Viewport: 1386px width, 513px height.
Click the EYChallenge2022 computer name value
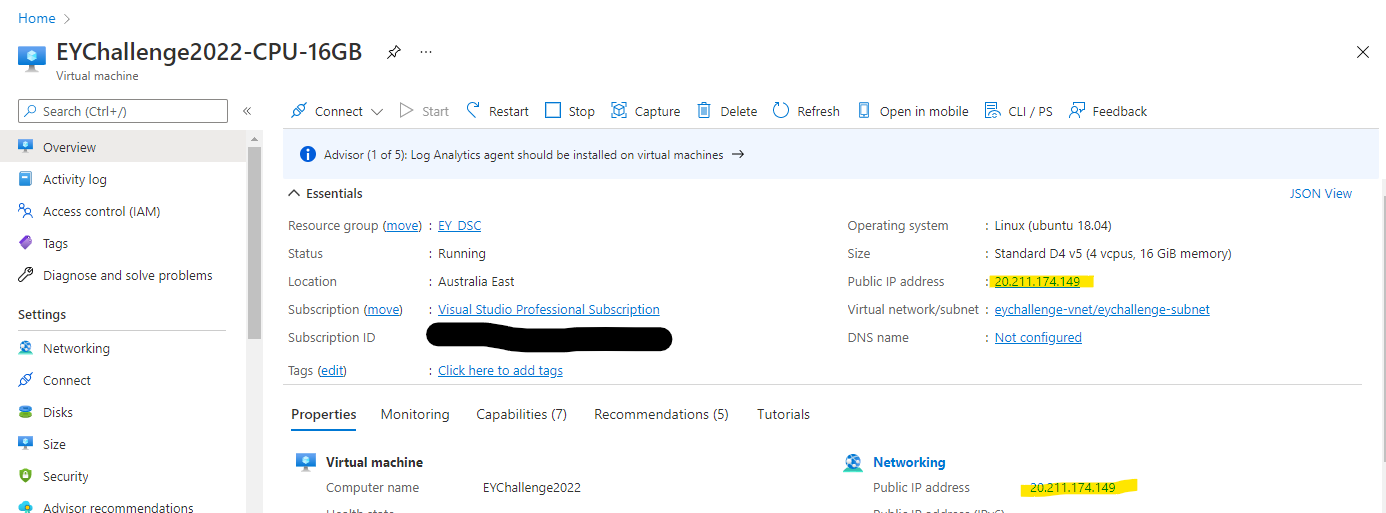coord(531,487)
